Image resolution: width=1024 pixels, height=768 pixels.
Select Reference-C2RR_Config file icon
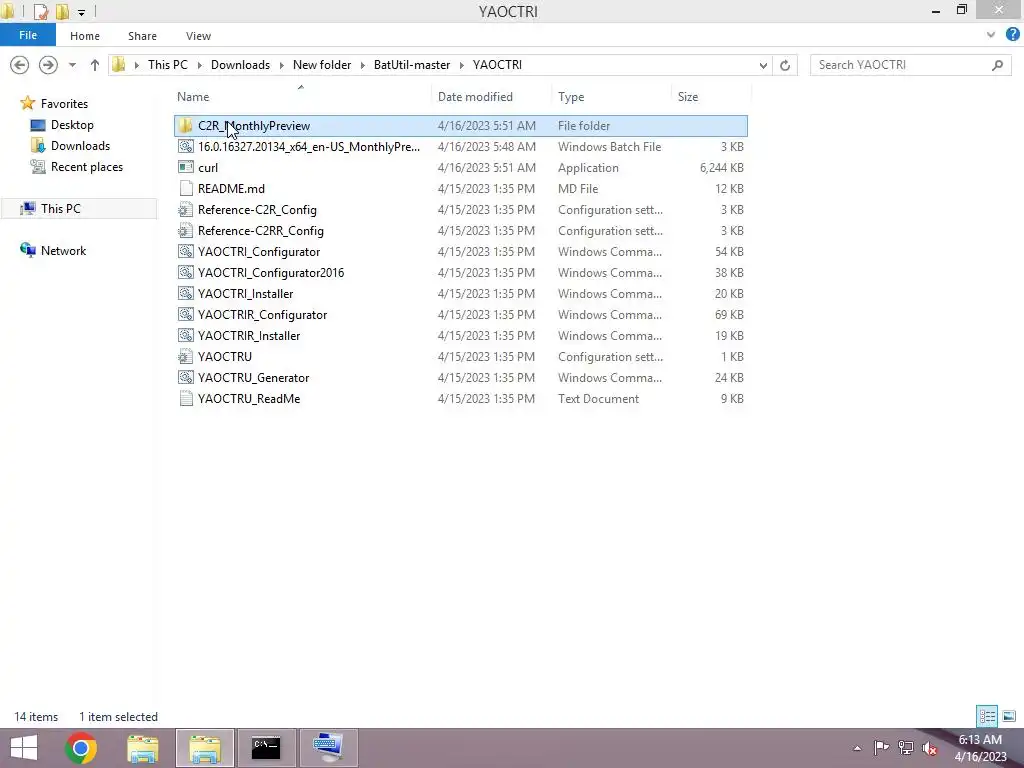pos(186,230)
